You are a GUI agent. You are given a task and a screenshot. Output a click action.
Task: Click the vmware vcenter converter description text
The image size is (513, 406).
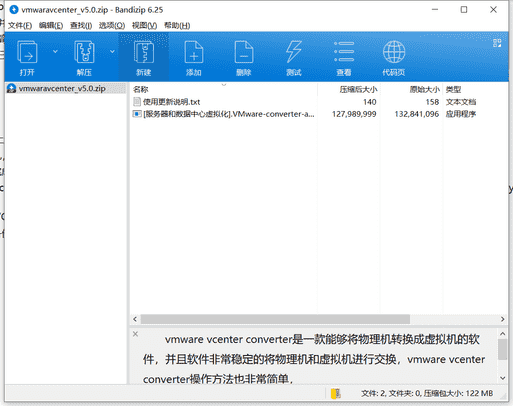314,359
